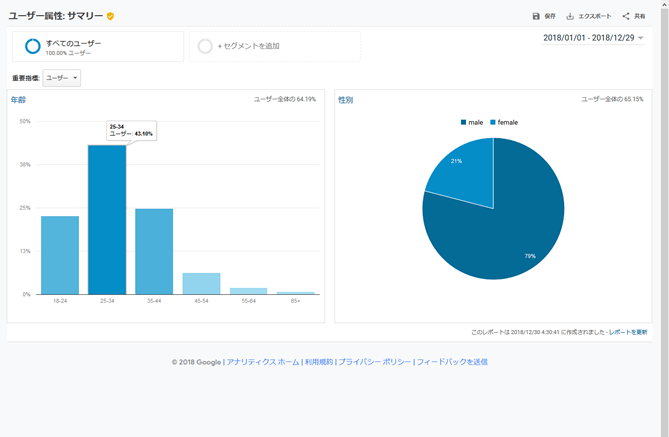
Task: Open the date range 2018/01/01 - 2018/12/29 dropdown
Action: point(593,38)
